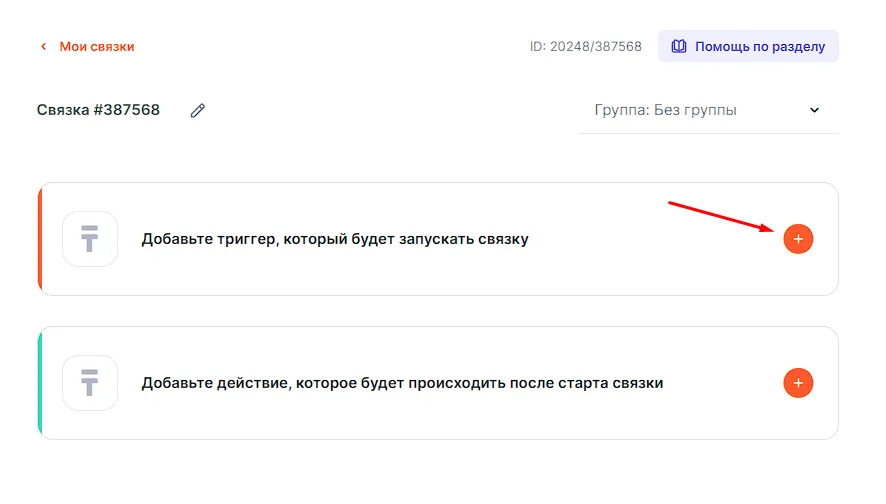
Task: Open the Помощь по разделу button
Action: 748,47
